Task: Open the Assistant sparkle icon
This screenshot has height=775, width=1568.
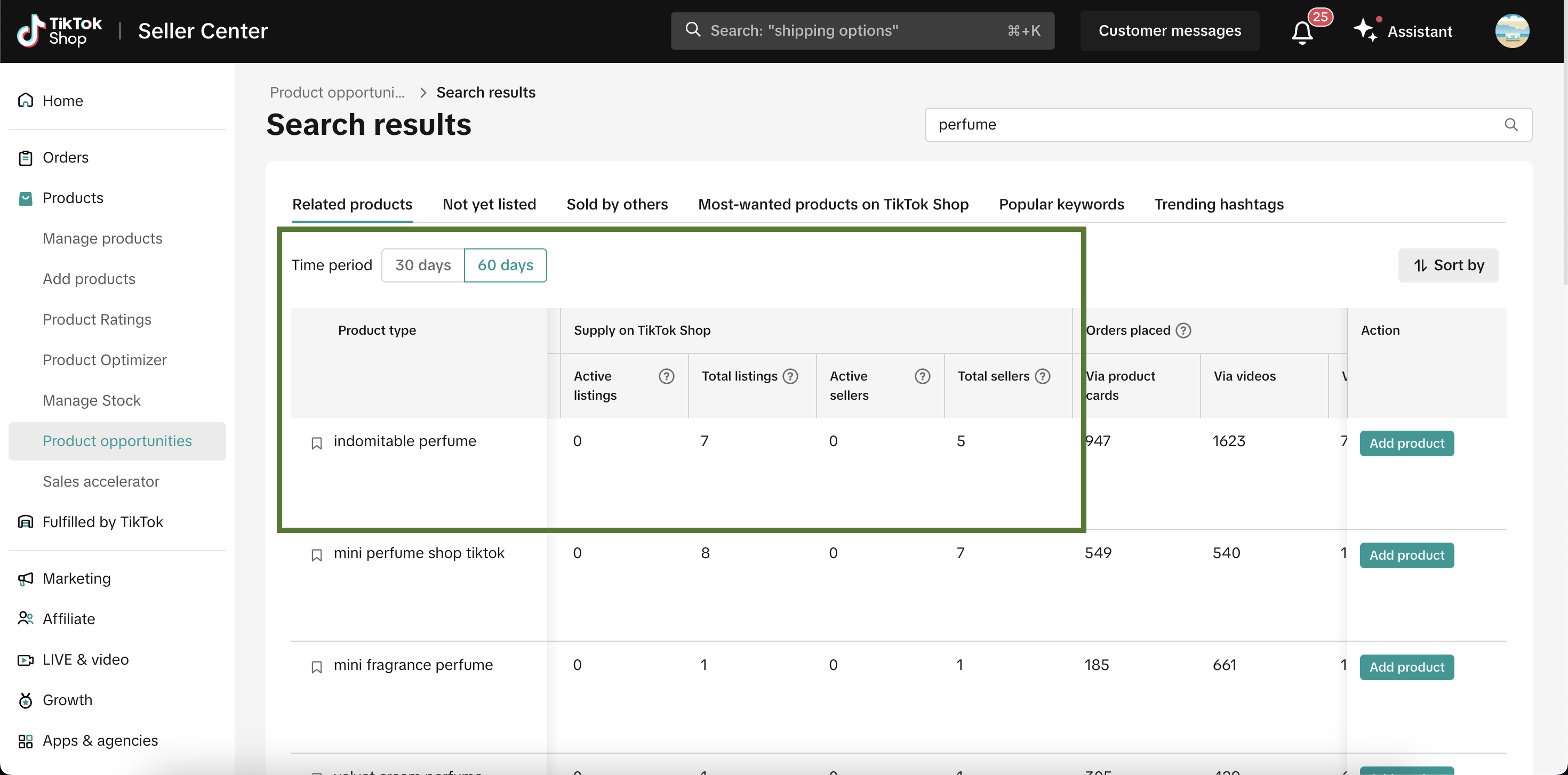Action: tap(1365, 30)
